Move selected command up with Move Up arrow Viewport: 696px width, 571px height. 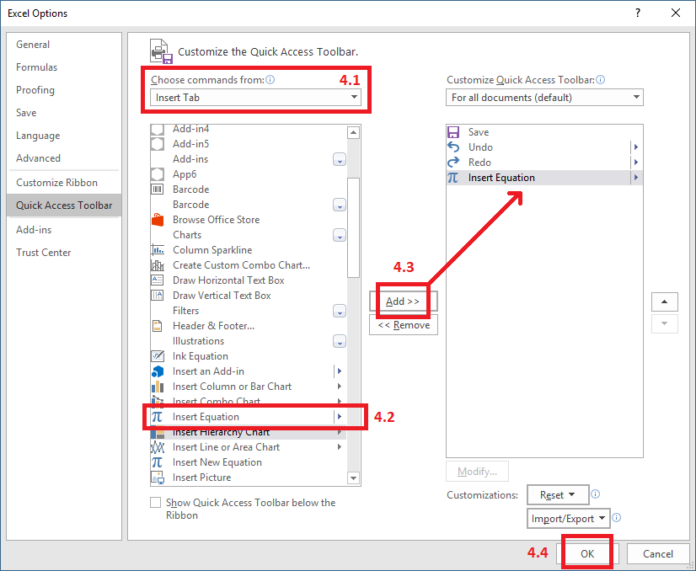coord(664,302)
